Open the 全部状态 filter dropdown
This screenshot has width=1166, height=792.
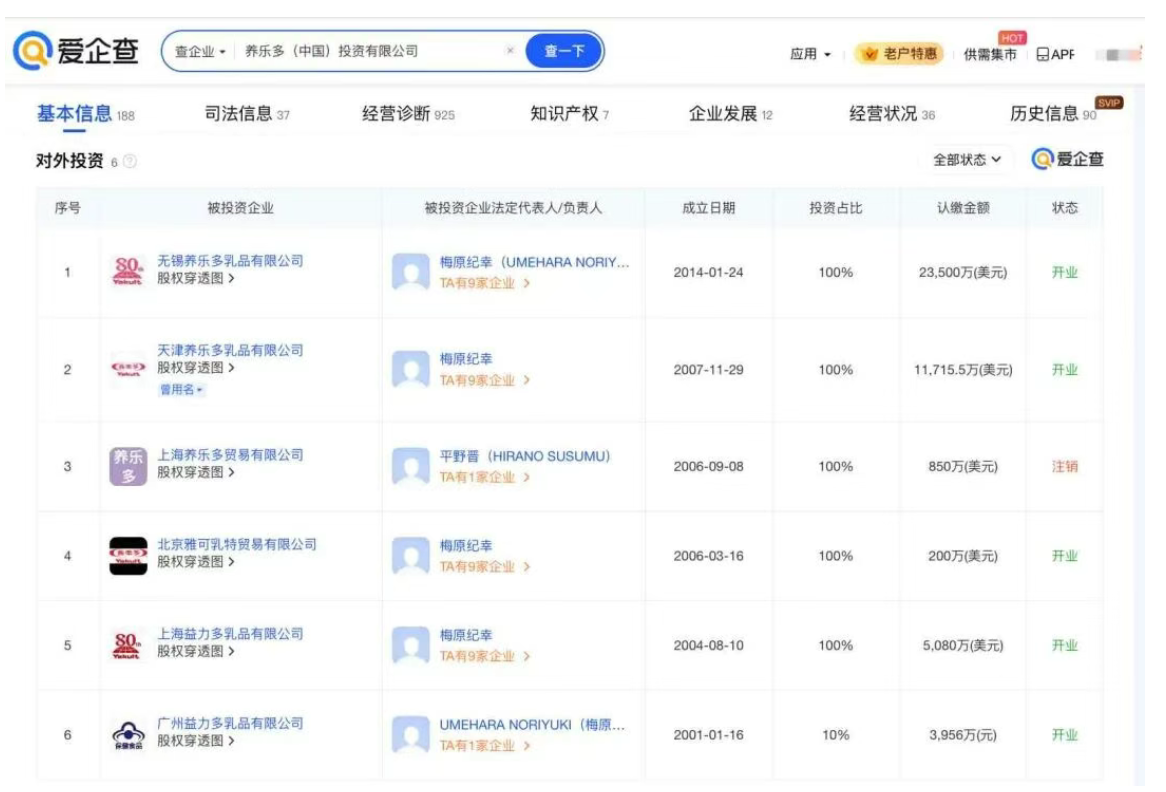coord(966,160)
